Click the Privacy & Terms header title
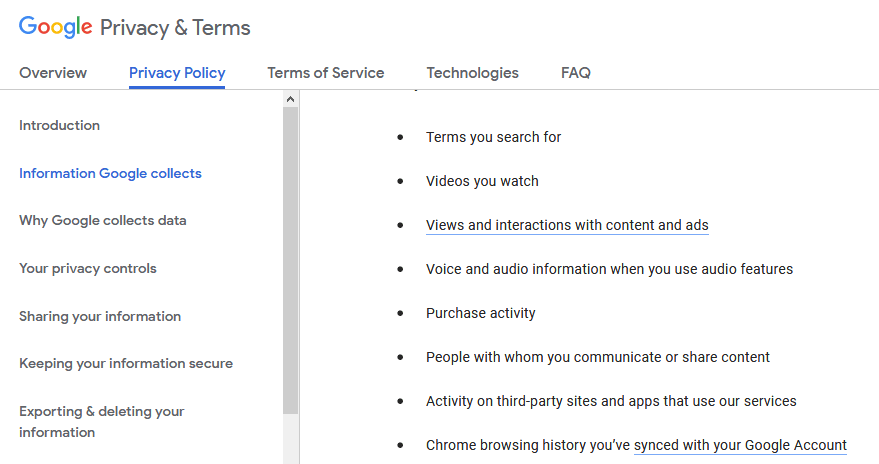 click(175, 28)
